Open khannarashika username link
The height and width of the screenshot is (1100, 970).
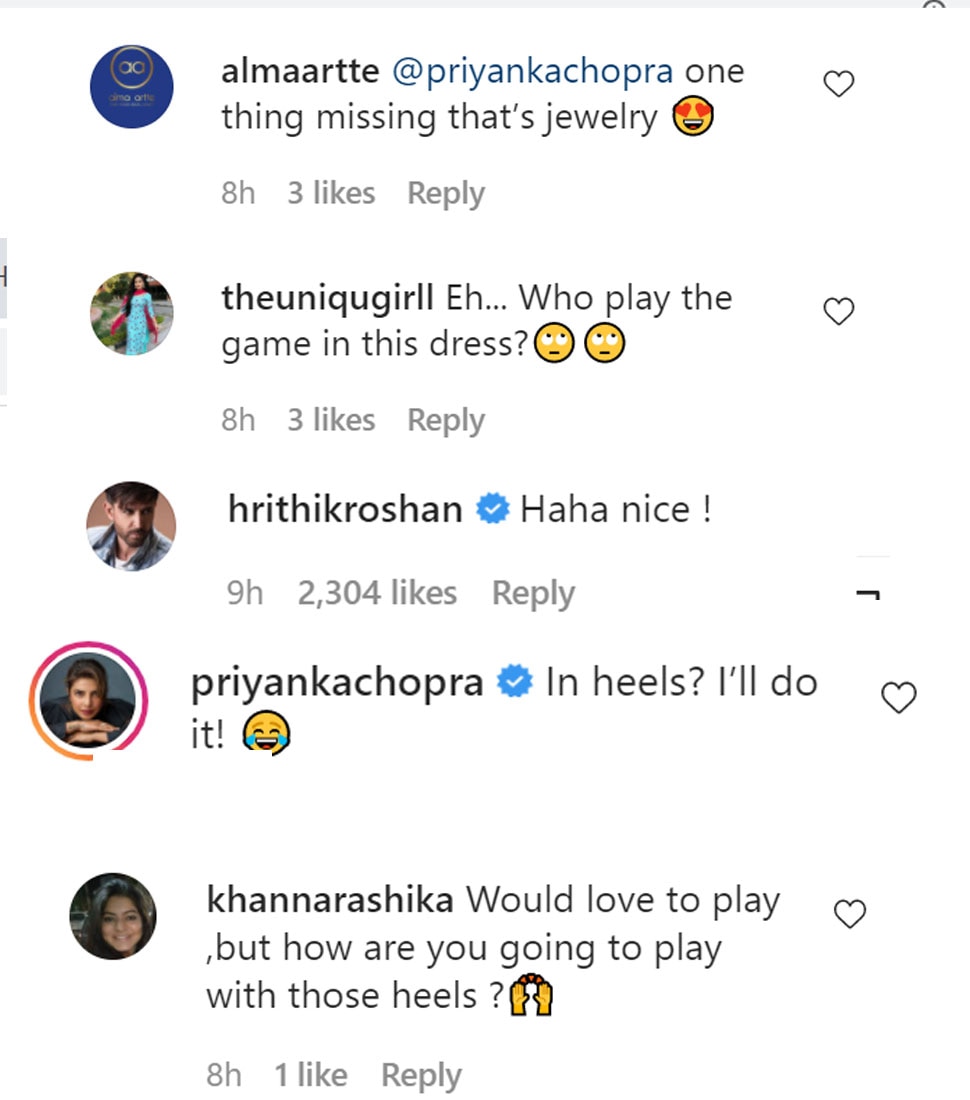(330, 900)
